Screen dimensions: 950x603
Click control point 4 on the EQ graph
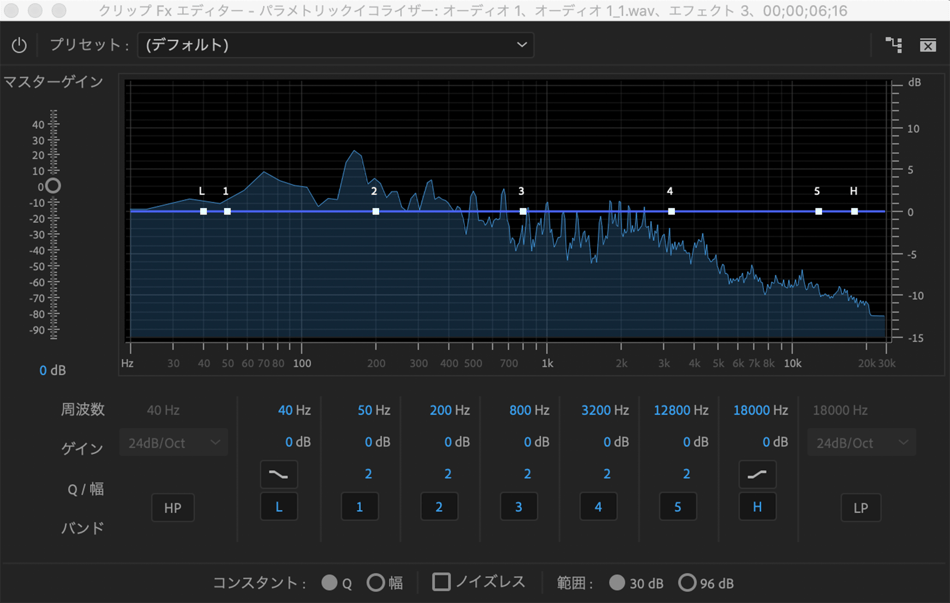click(x=671, y=211)
